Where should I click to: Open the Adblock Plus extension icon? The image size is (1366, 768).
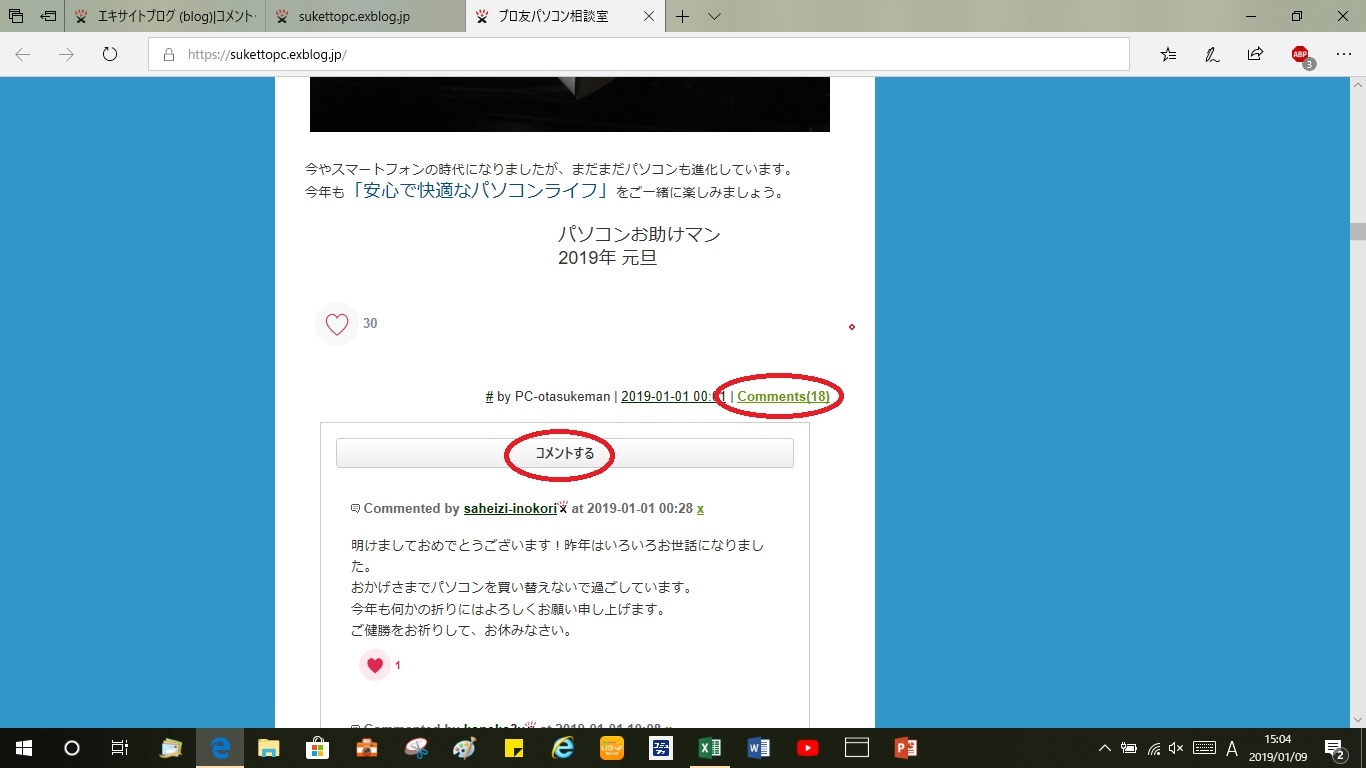[x=1301, y=56]
